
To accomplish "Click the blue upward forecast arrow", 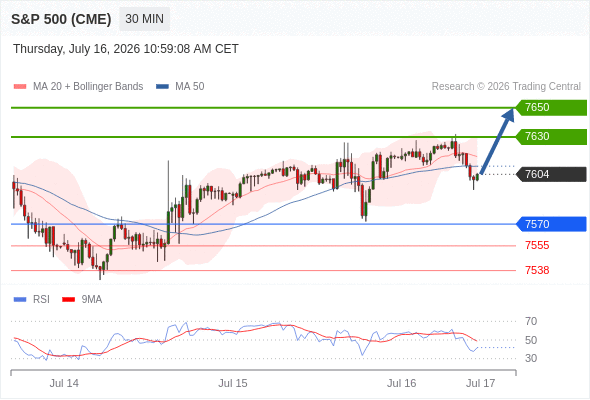I will [497, 141].
